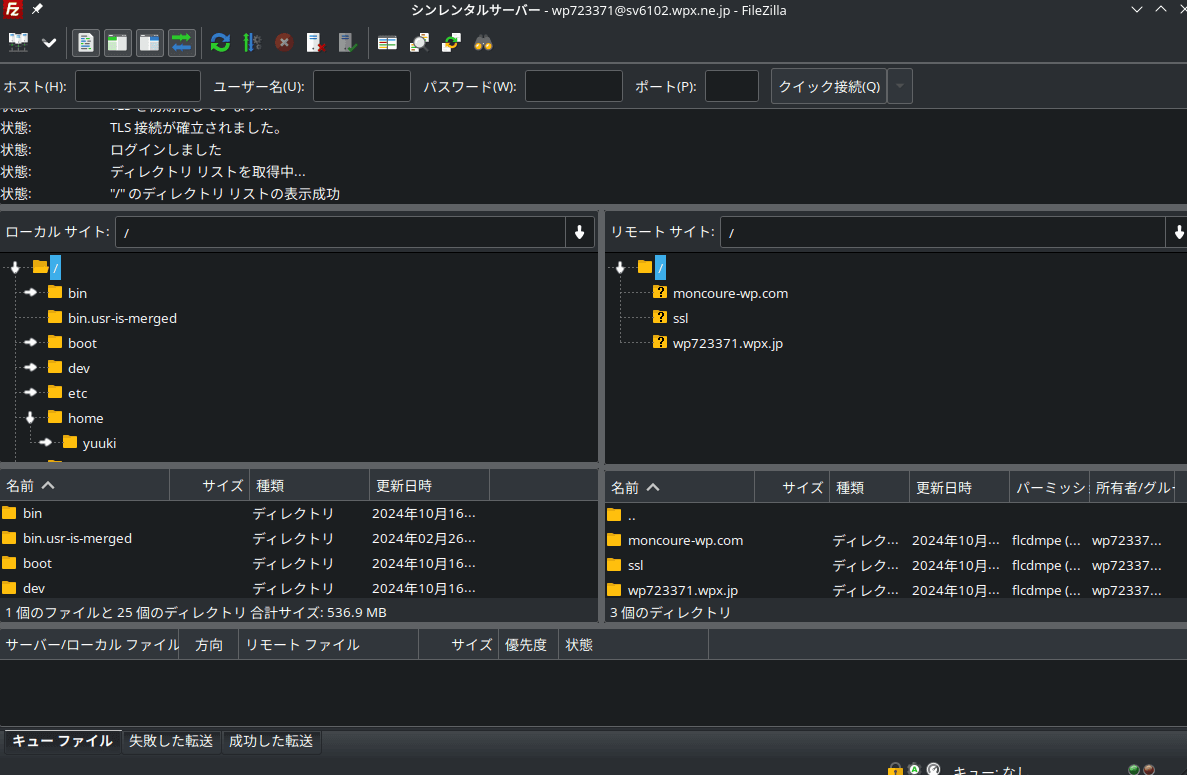The width and height of the screenshot is (1187, 775).
Task: Focus the ポート(P) input field
Action: pos(732,86)
